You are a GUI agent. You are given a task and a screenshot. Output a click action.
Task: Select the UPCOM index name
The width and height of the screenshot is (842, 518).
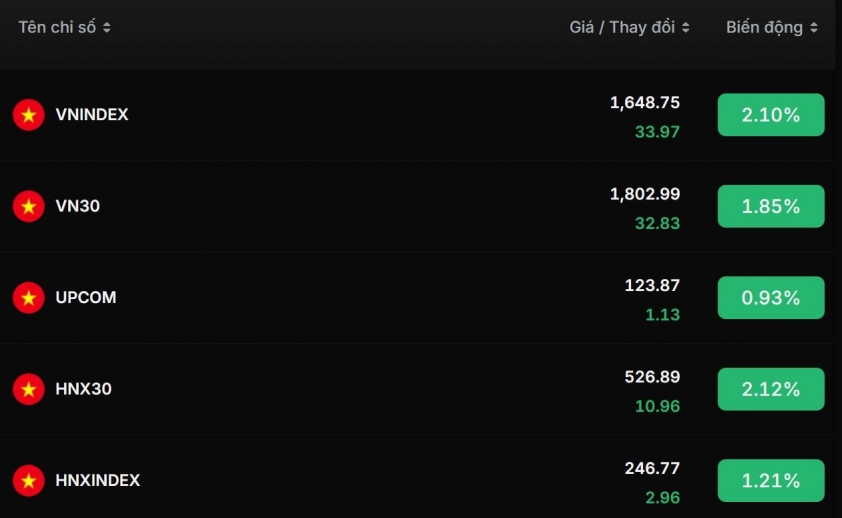coord(86,297)
